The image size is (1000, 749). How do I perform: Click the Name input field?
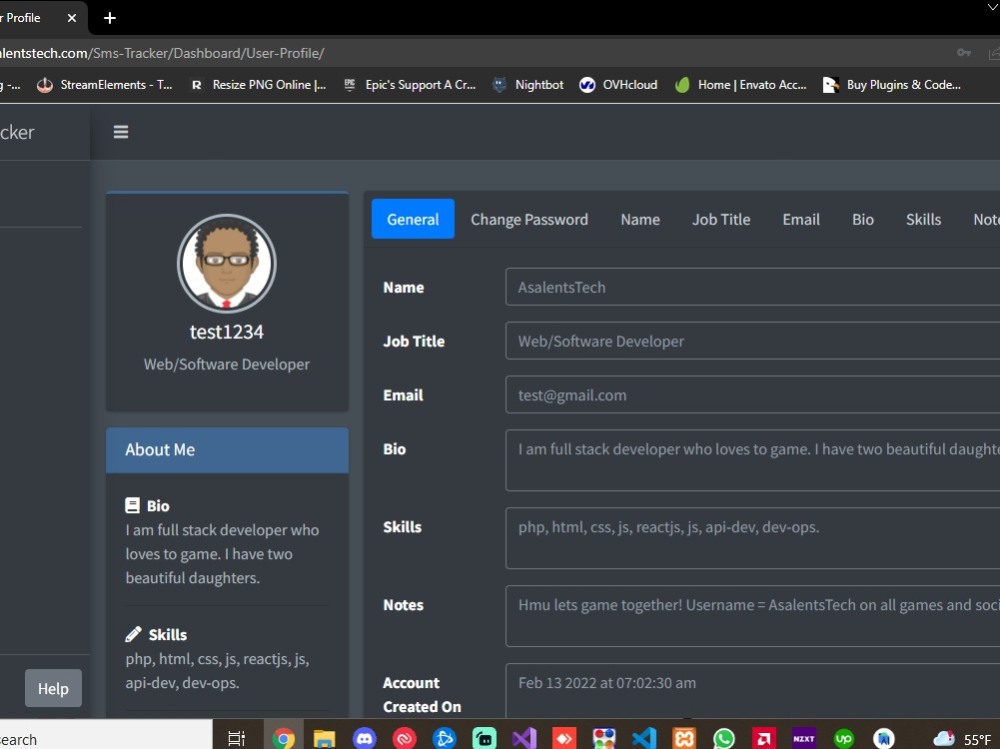tap(753, 287)
